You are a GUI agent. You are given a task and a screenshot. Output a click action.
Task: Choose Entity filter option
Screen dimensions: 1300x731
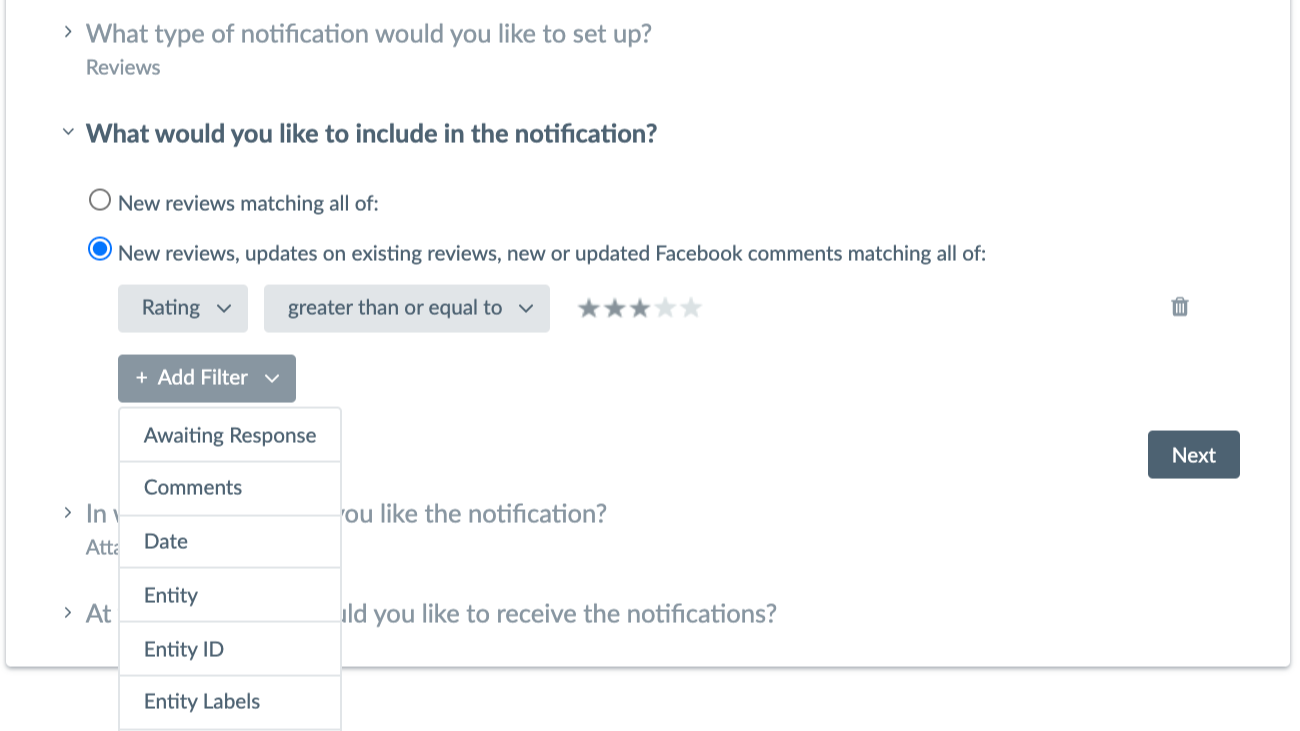point(230,595)
